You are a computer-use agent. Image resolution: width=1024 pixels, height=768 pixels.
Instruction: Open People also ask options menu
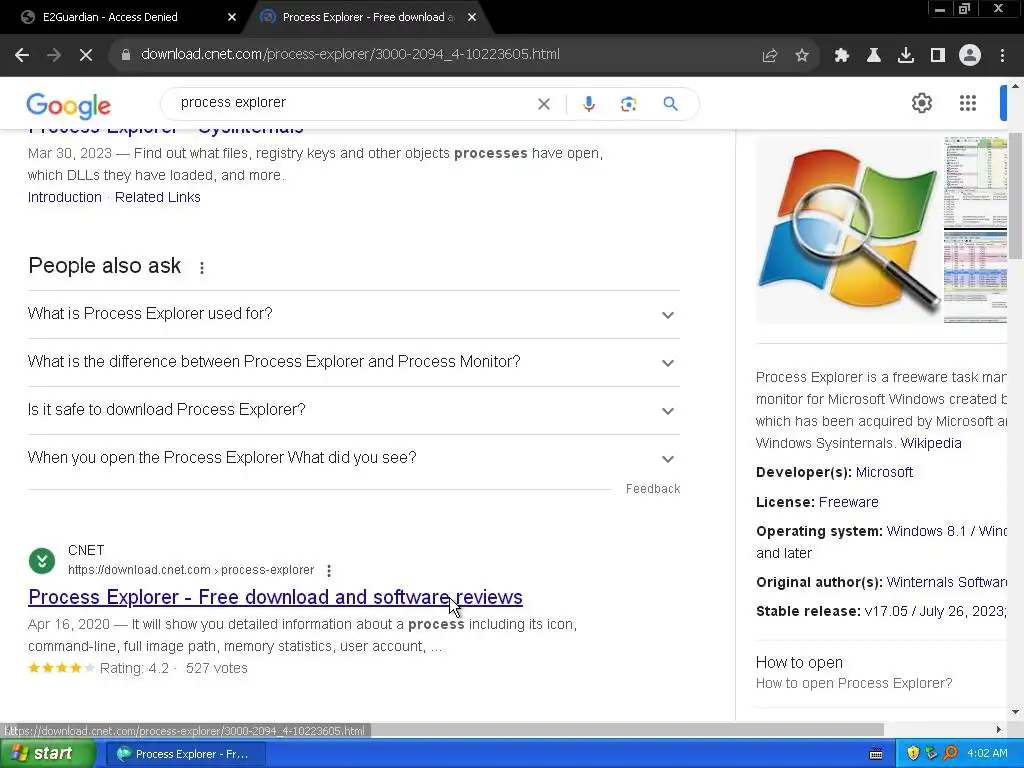(202, 268)
